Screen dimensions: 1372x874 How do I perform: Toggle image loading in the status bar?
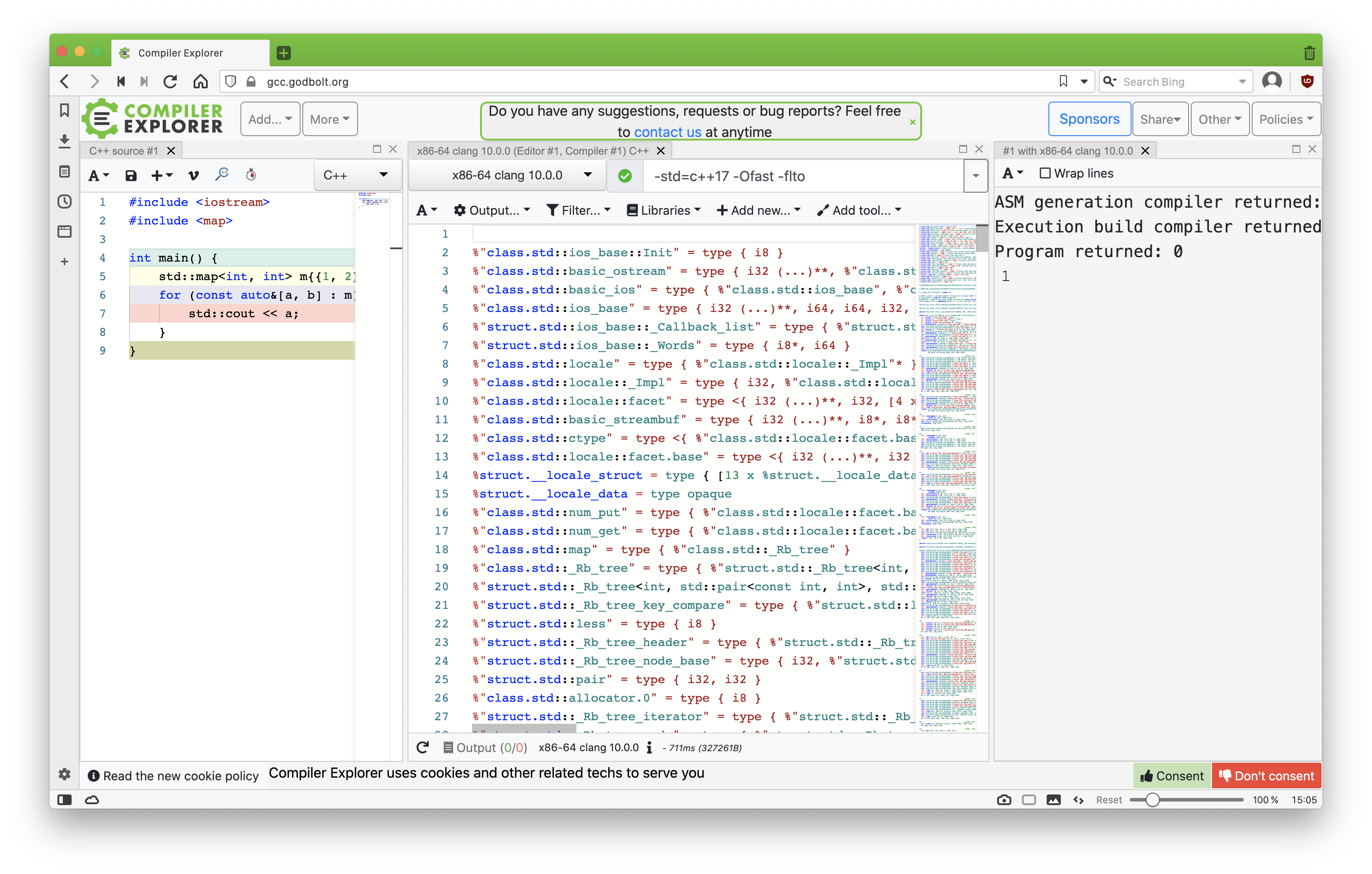tap(1053, 800)
